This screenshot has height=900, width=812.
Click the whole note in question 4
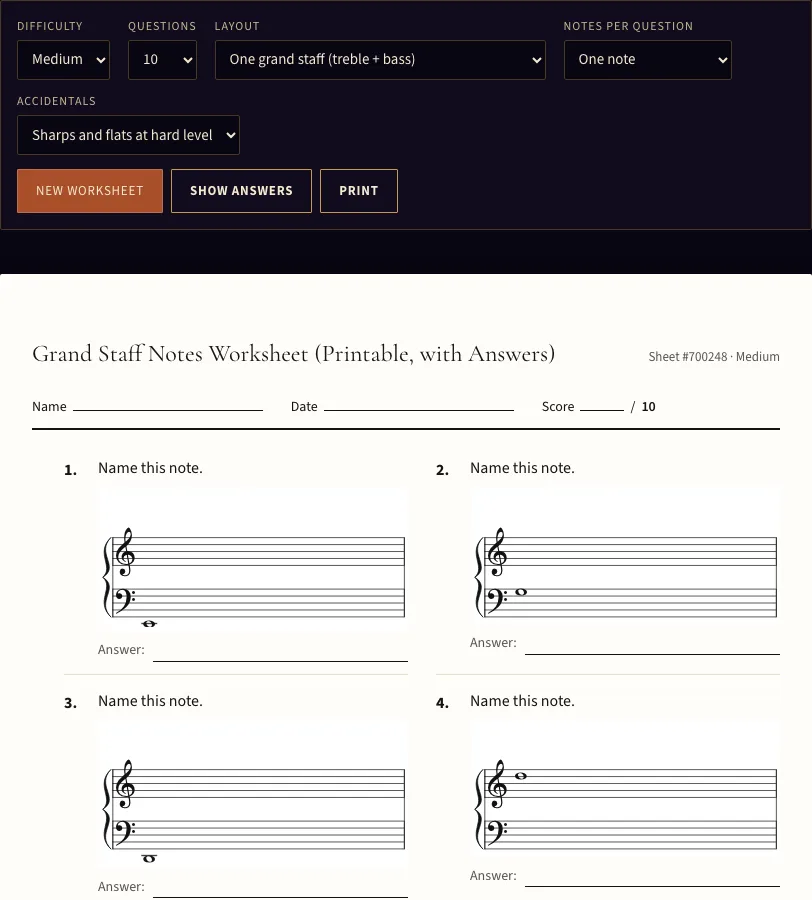(x=521, y=776)
